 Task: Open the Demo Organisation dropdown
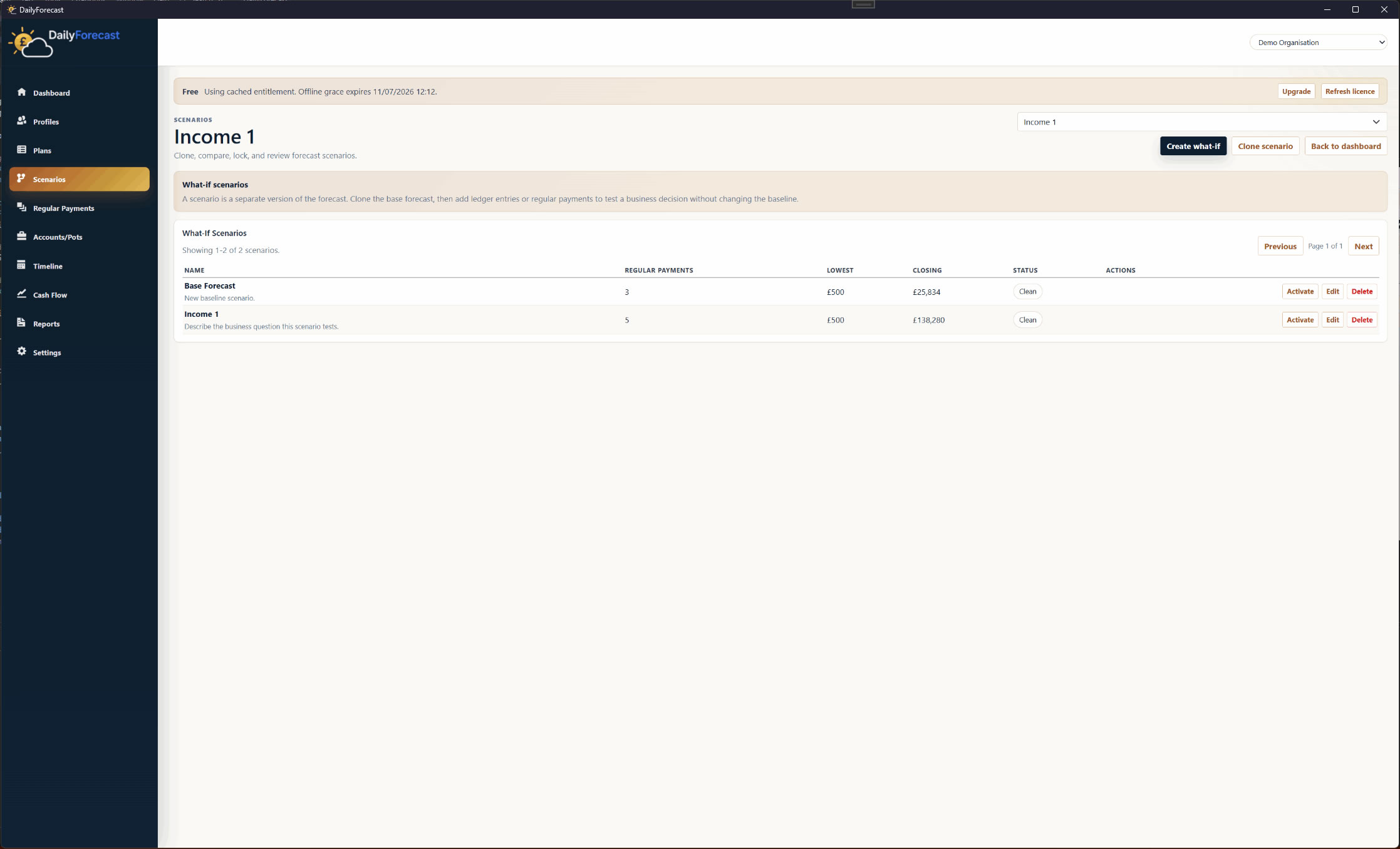click(1319, 43)
